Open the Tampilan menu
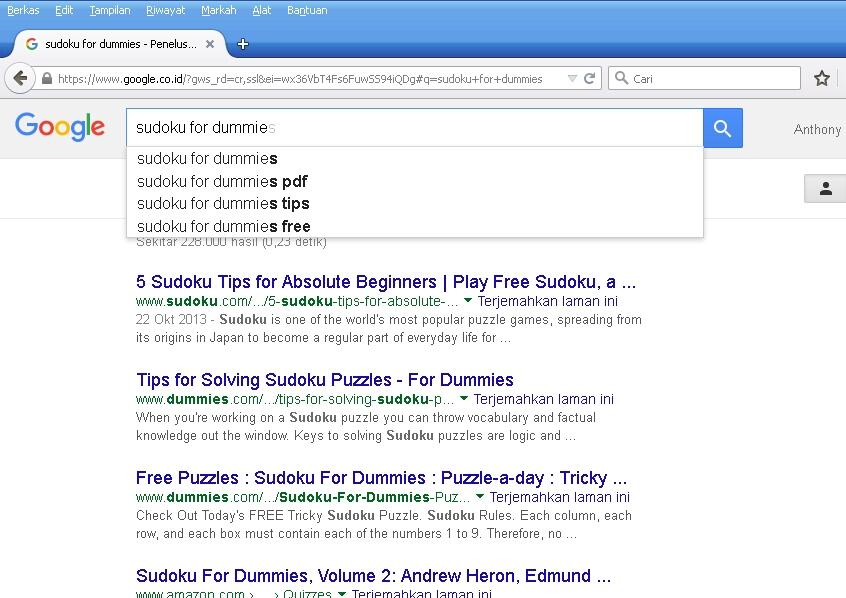Image resolution: width=846 pixels, height=598 pixels. pyautogui.click(x=110, y=10)
